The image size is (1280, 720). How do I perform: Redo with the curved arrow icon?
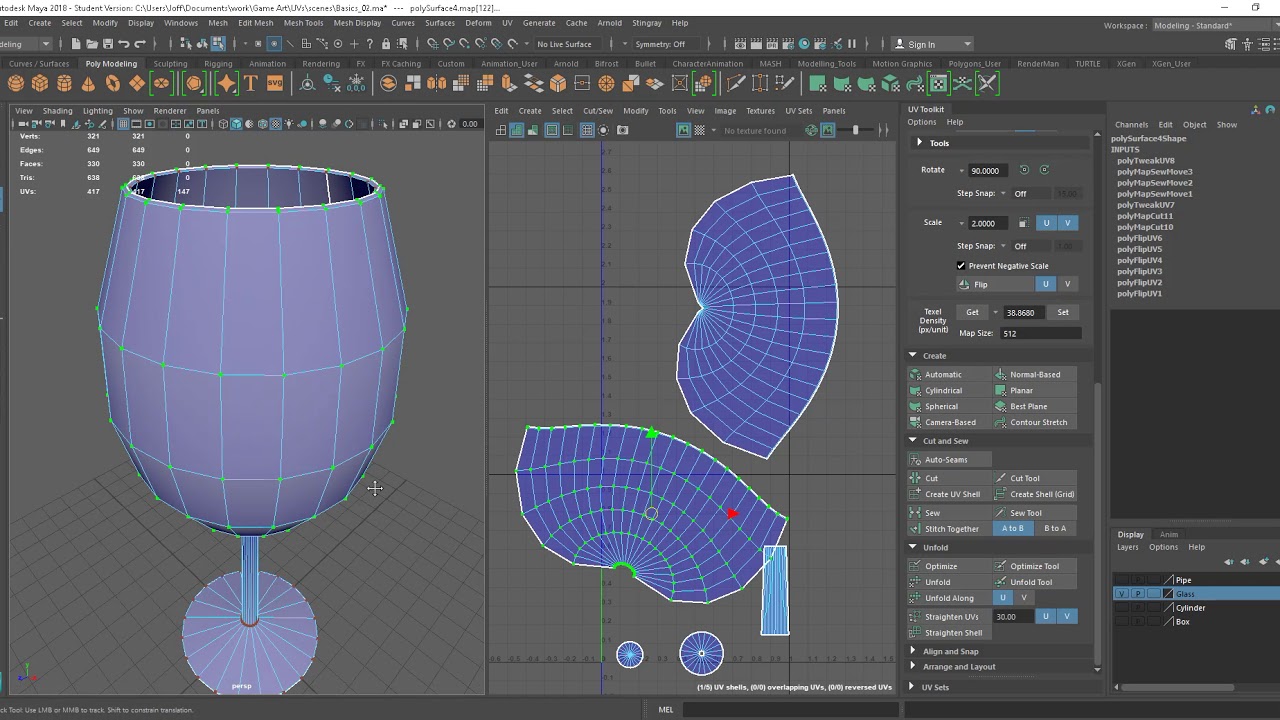139,44
